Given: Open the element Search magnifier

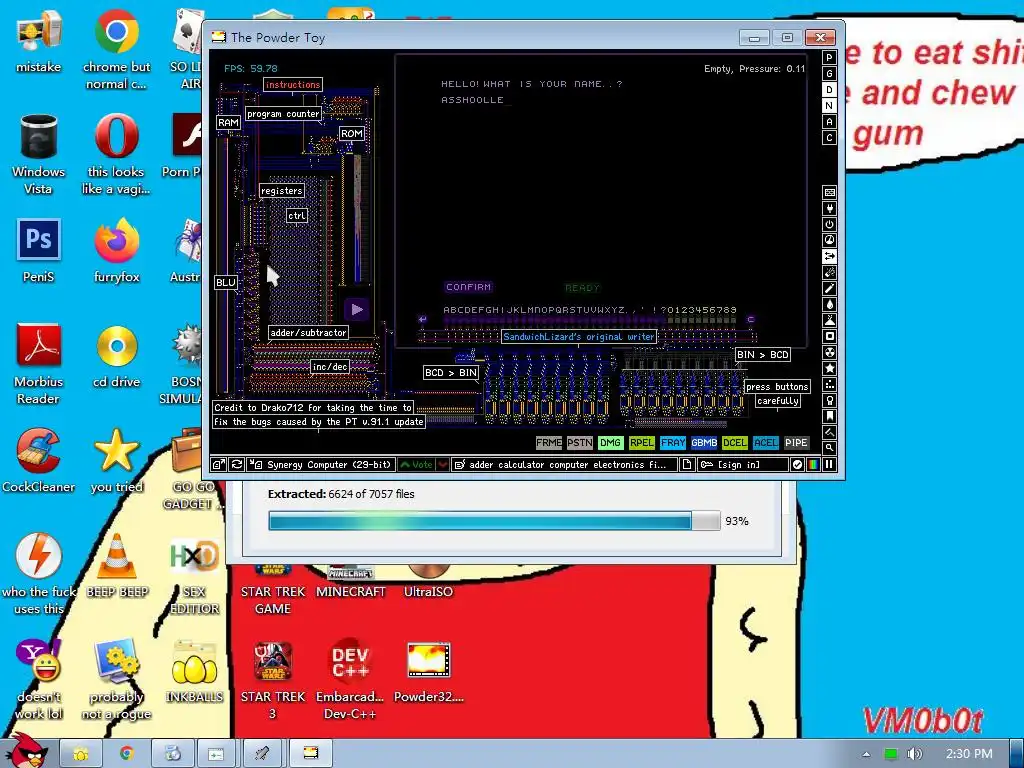Looking at the screenshot, I should coord(829,448).
